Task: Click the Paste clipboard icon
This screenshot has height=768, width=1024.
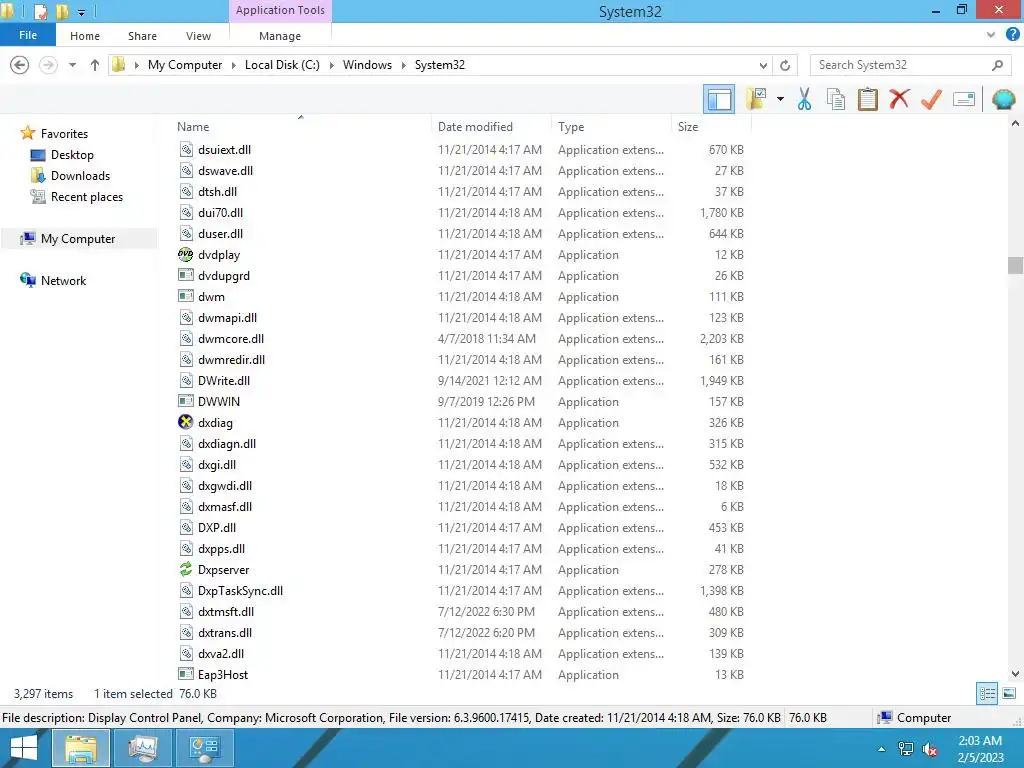Action: (867, 99)
